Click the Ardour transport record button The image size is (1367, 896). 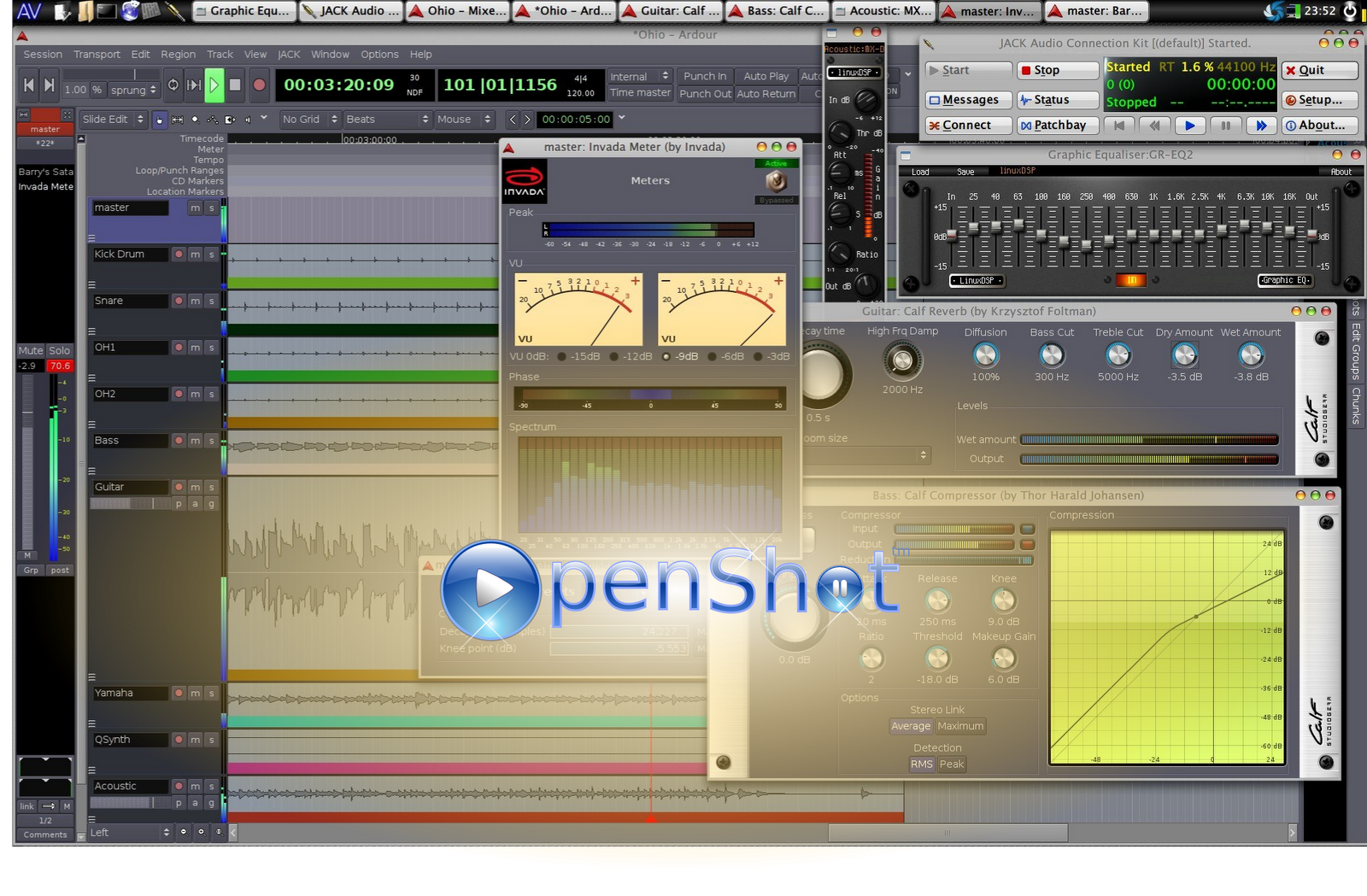[259, 85]
